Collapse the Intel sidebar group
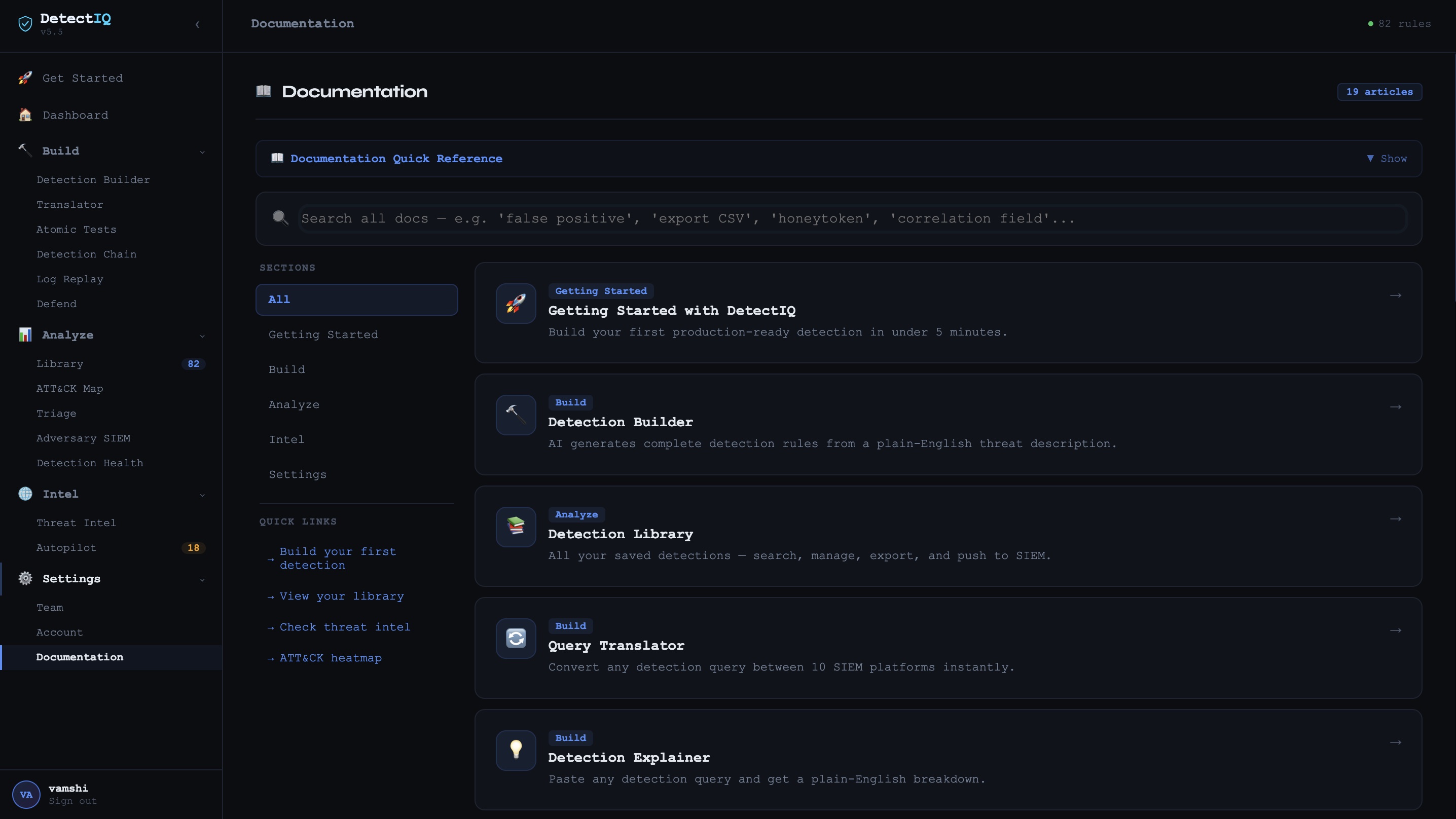Image resolution: width=1456 pixels, height=819 pixels. [202, 495]
